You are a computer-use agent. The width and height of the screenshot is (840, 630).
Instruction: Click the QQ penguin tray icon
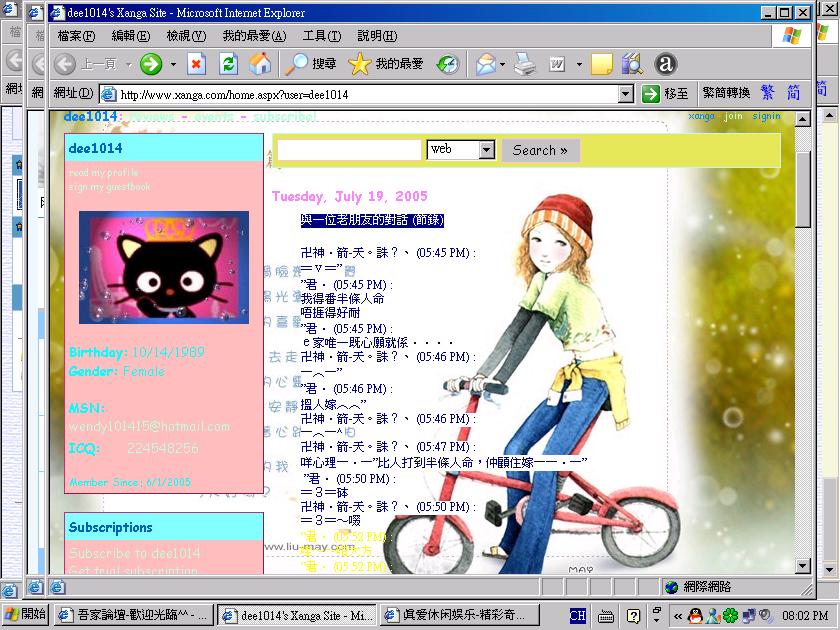(695, 616)
